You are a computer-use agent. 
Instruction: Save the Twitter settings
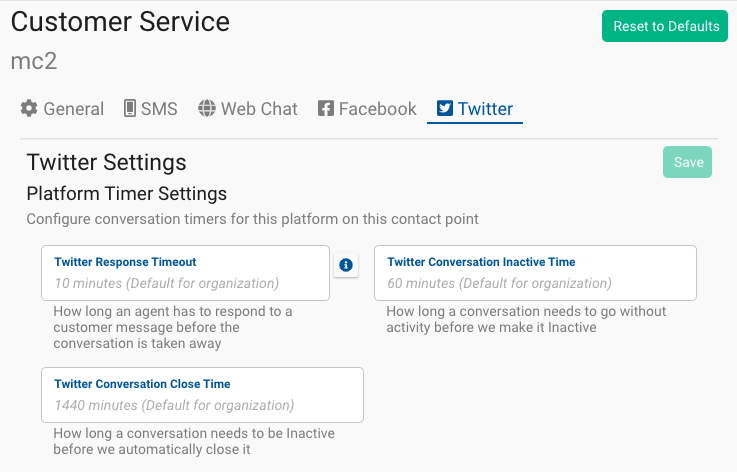click(x=688, y=162)
